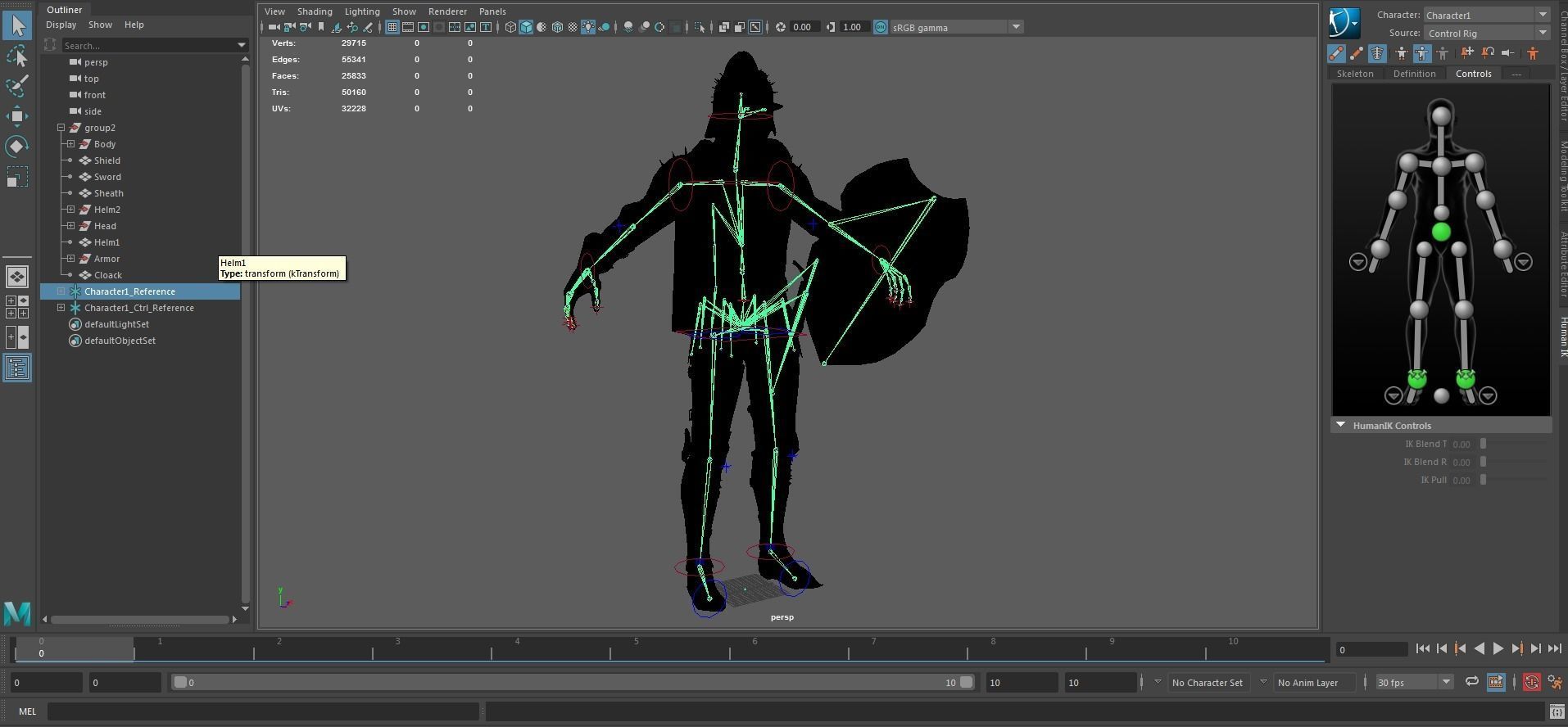The image size is (1568, 727).
Task: Activate the Move tool
Action: tap(17, 116)
